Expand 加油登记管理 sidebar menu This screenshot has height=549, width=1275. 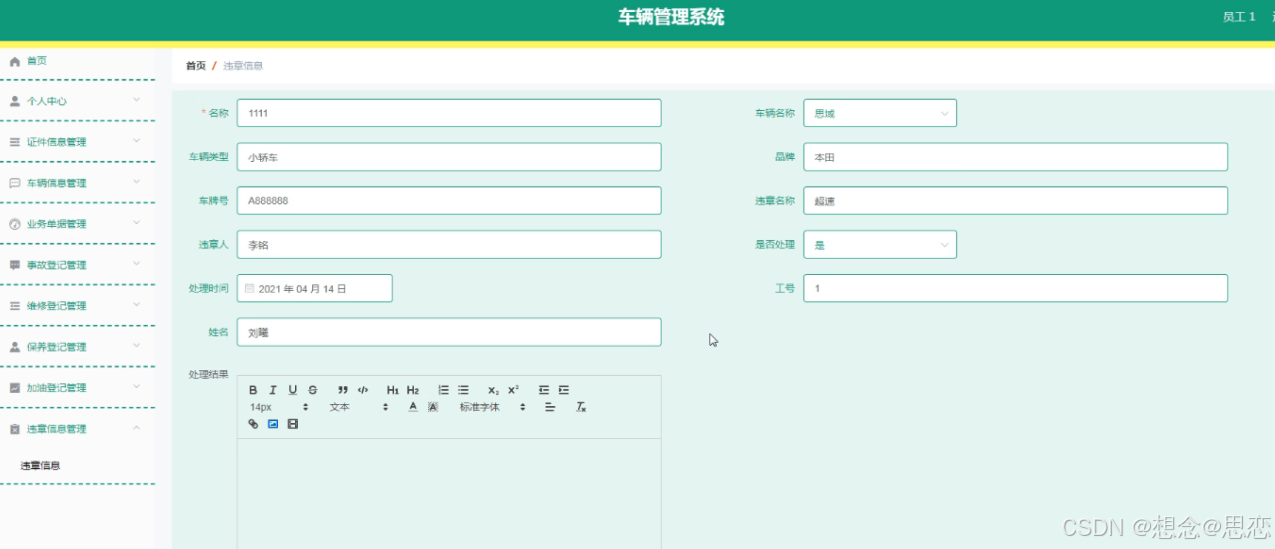77,388
